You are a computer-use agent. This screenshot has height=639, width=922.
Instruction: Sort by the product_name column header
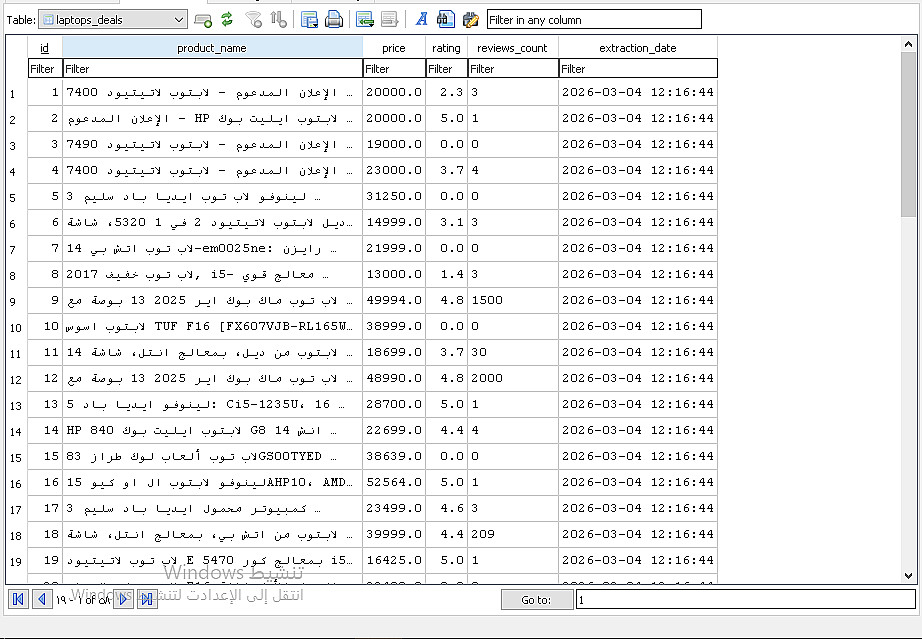click(x=212, y=48)
